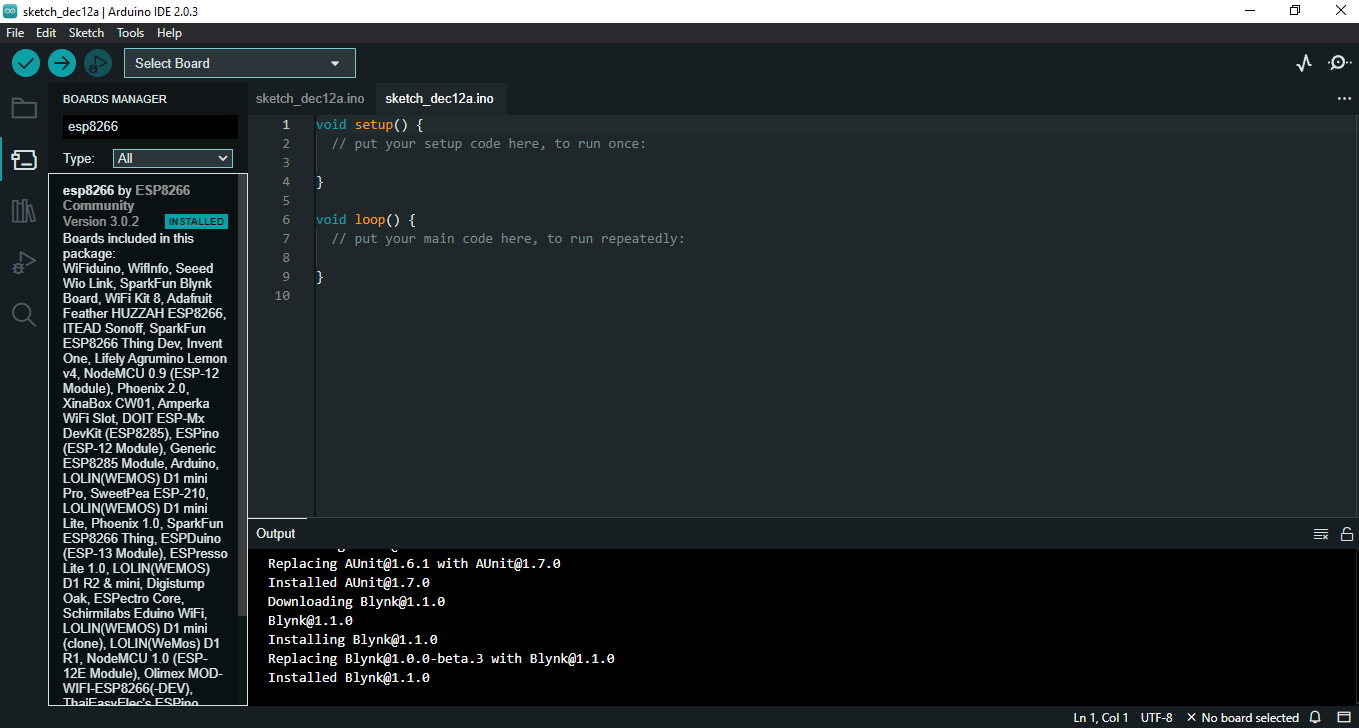The width and height of the screenshot is (1359, 728).
Task: Toggle the Boards Manager sidebar icon
Action: (24, 160)
